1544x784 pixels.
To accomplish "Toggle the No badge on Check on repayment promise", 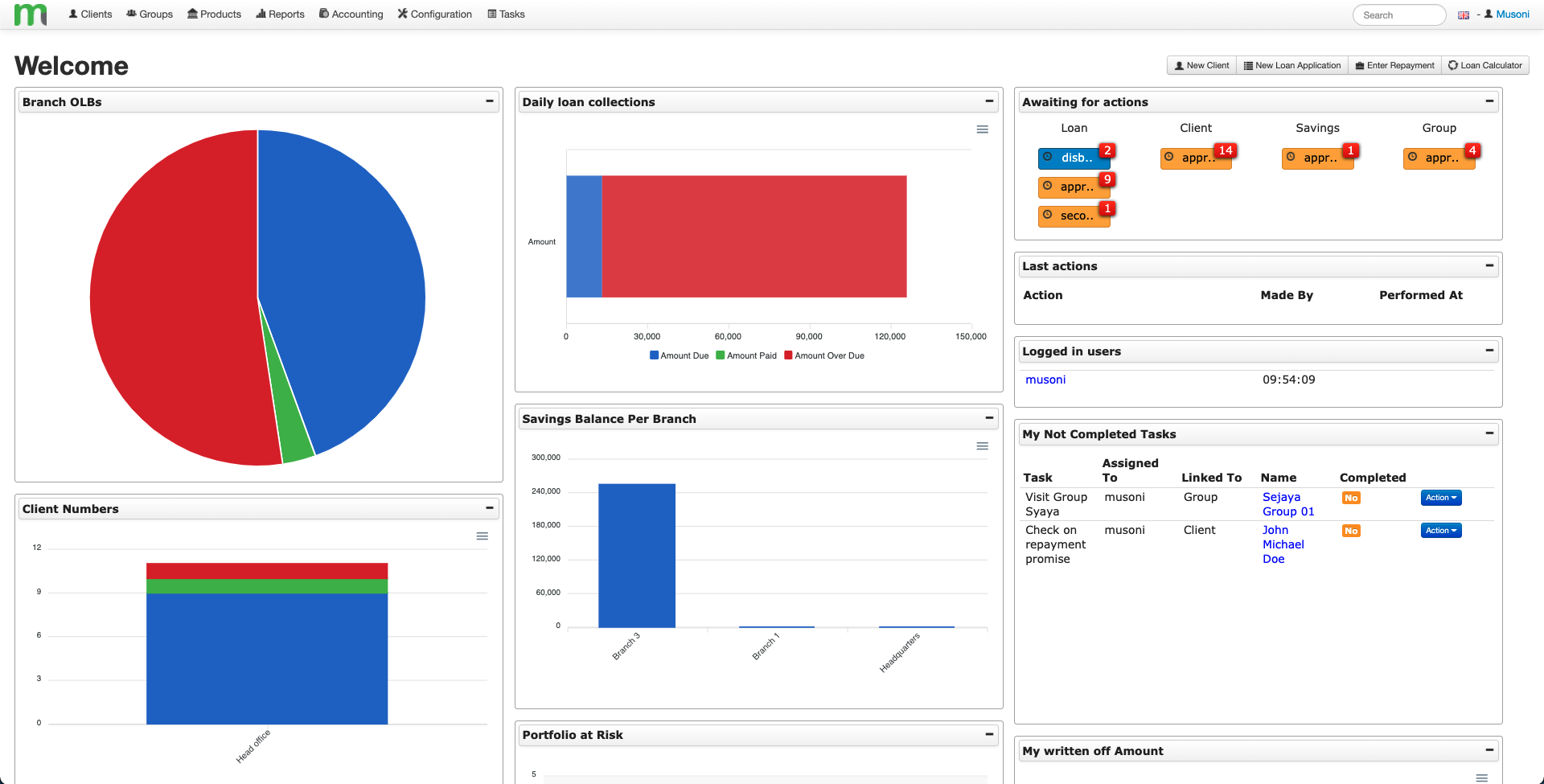I will [1351, 531].
